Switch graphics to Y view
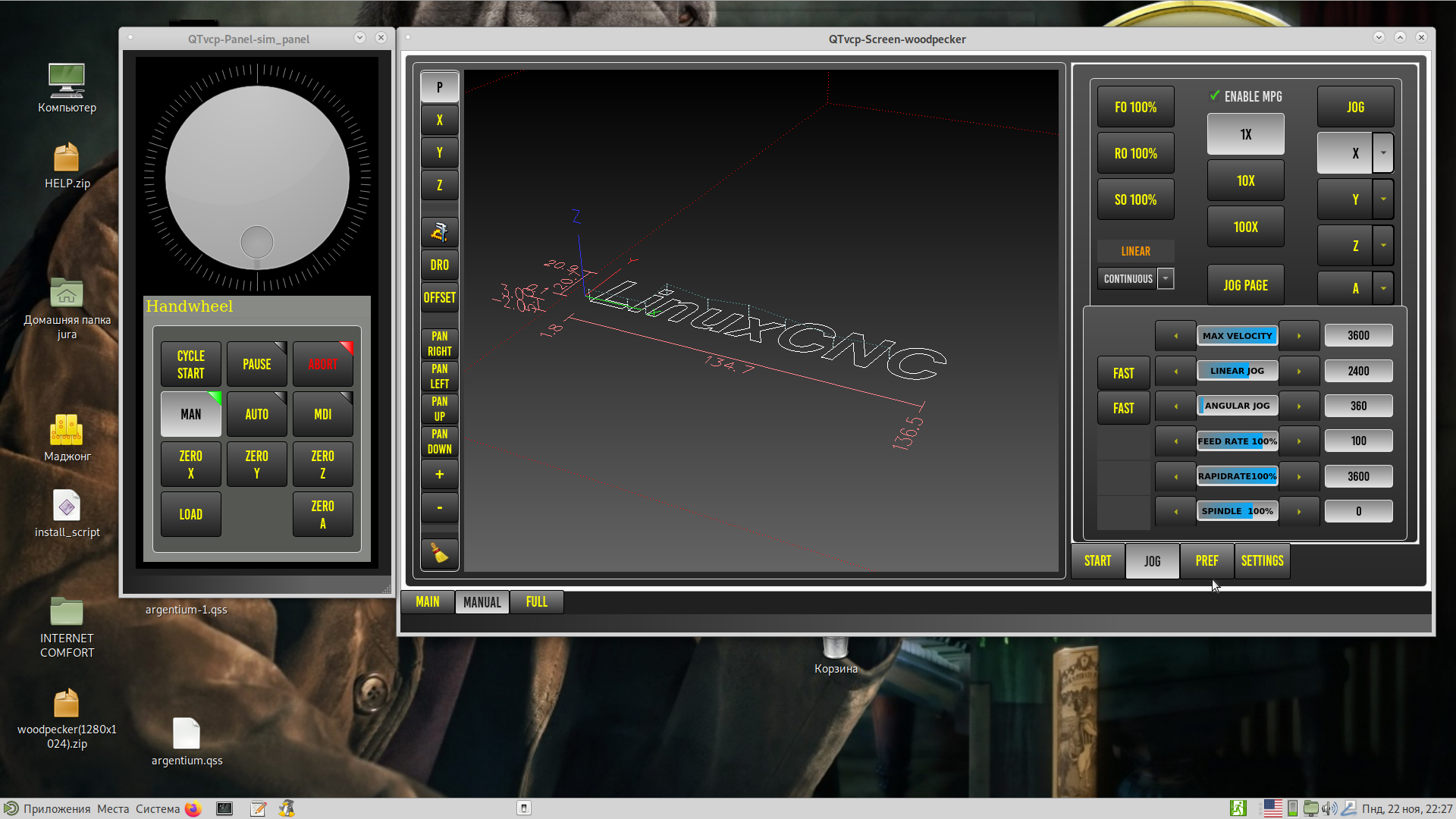This screenshot has width=1456, height=819. pos(439,152)
